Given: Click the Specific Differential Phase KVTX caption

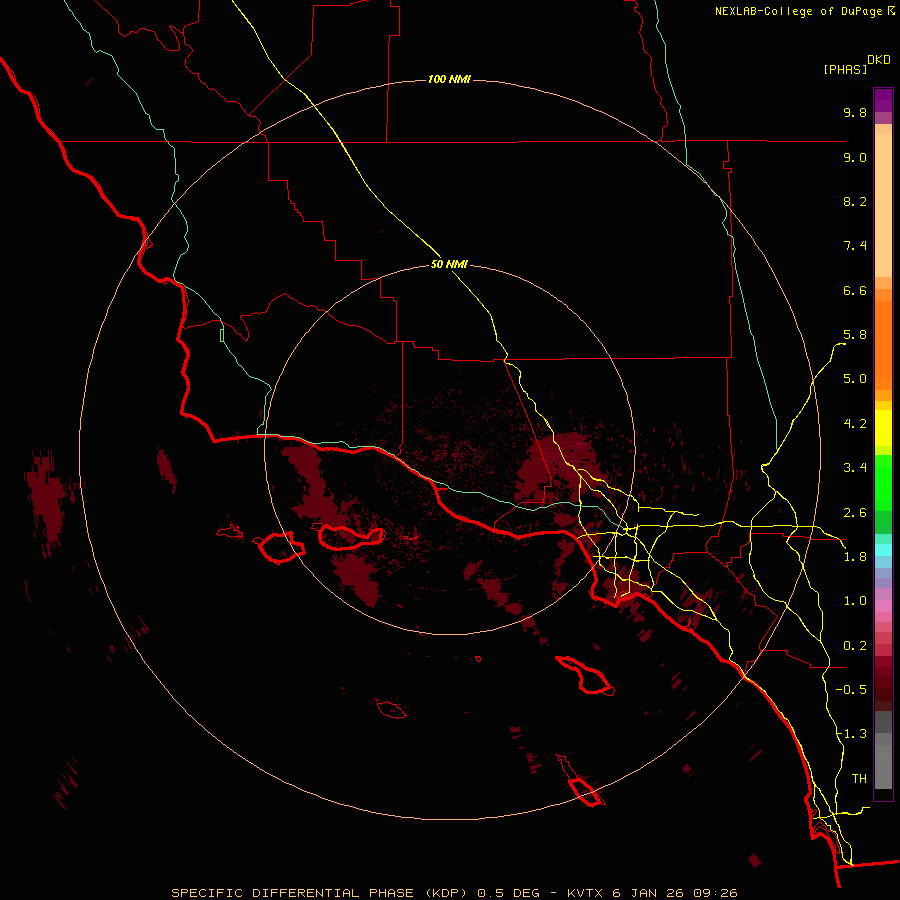Looking at the screenshot, I should pos(454,893).
